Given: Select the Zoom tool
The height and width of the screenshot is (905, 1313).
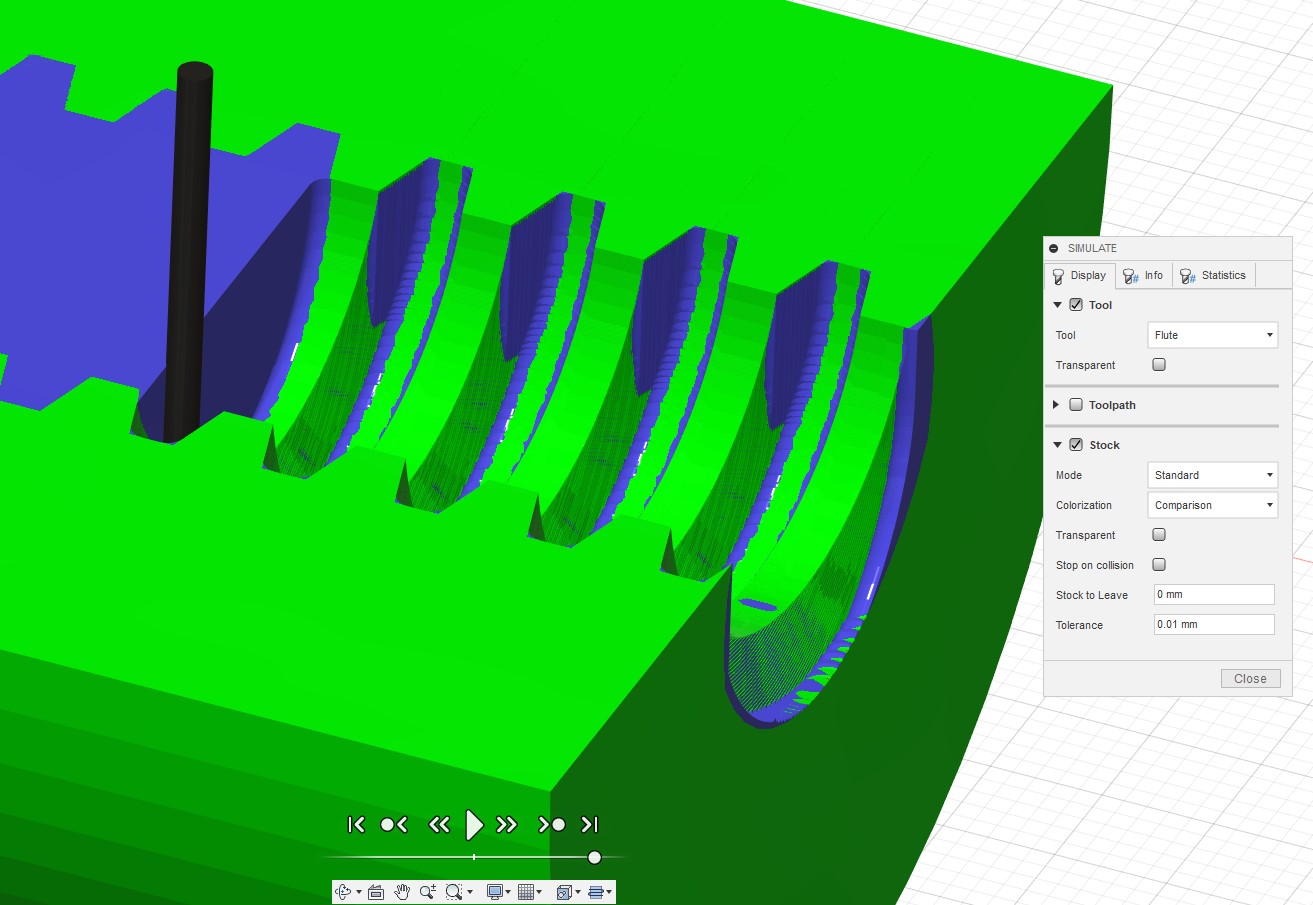Looking at the screenshot, I should 428,891.
